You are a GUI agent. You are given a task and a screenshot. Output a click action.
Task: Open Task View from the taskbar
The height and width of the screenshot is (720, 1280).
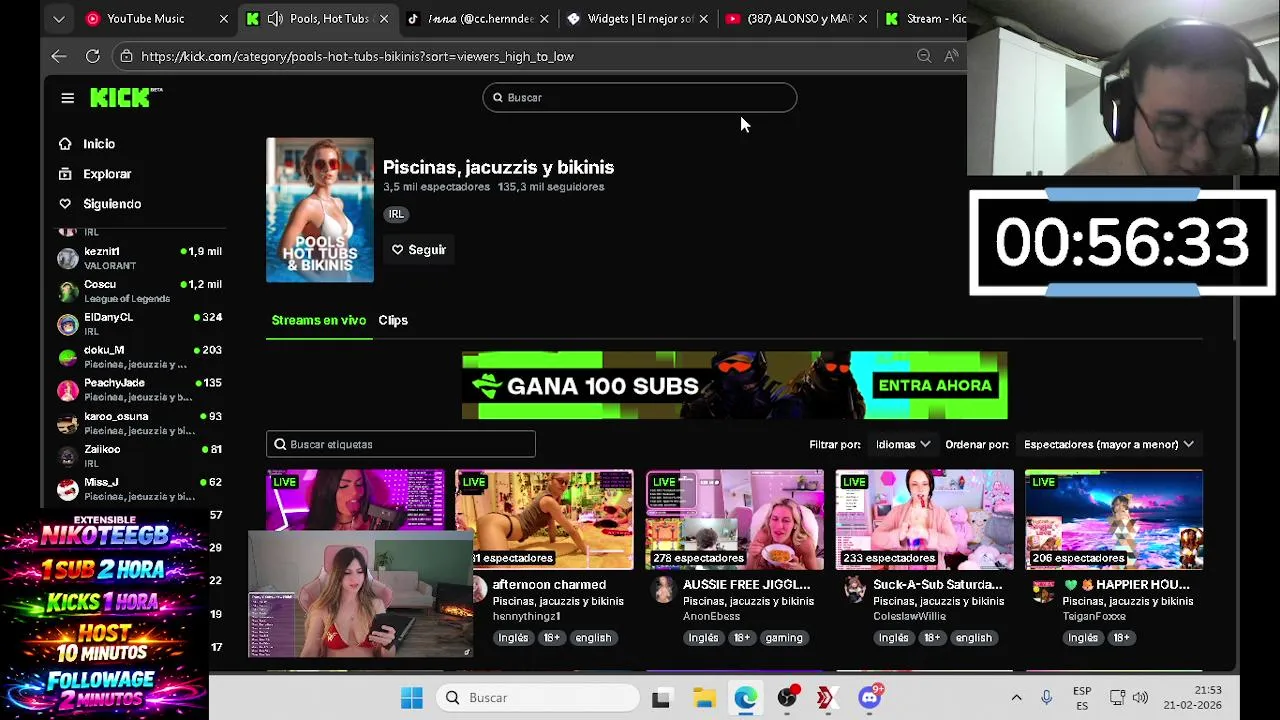point(661,698)
